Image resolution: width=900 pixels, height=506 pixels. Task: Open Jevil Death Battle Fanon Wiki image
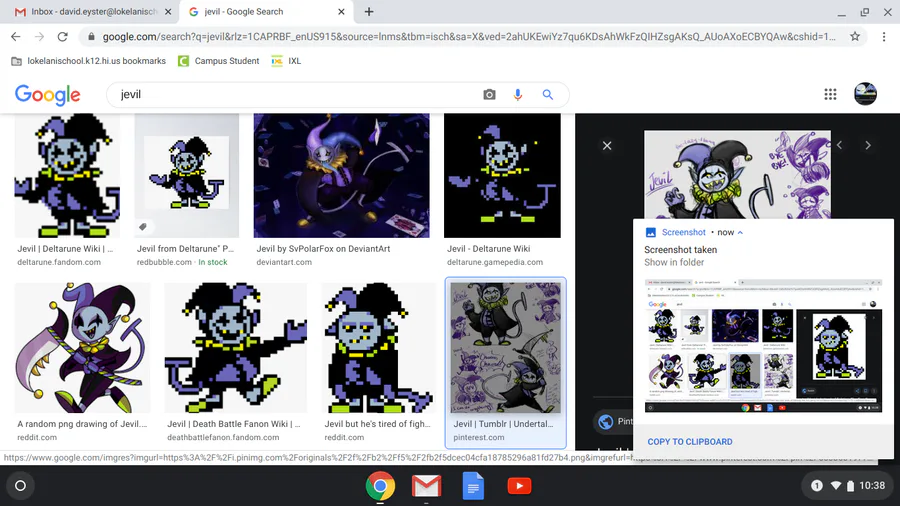[x=235, y=348]
